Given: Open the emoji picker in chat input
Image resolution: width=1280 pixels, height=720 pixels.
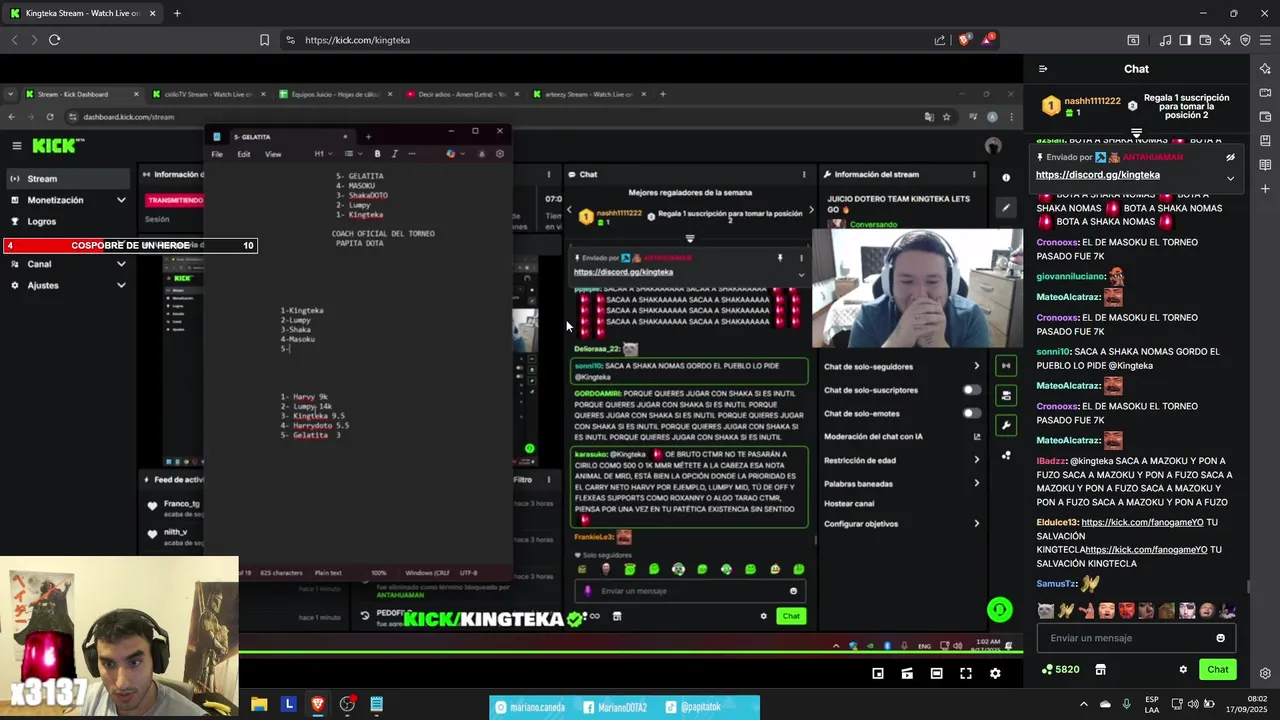Looking at the screenshot, I should pos(1220,638).
